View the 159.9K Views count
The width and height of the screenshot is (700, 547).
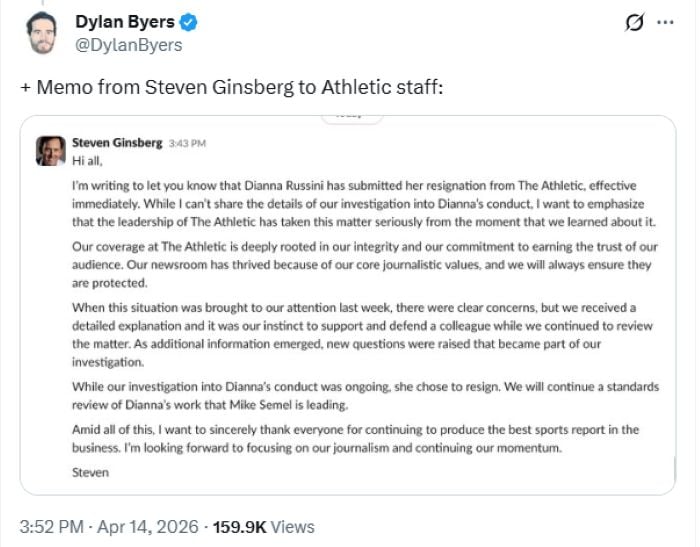pyautogui.click(x=269, y=526)
